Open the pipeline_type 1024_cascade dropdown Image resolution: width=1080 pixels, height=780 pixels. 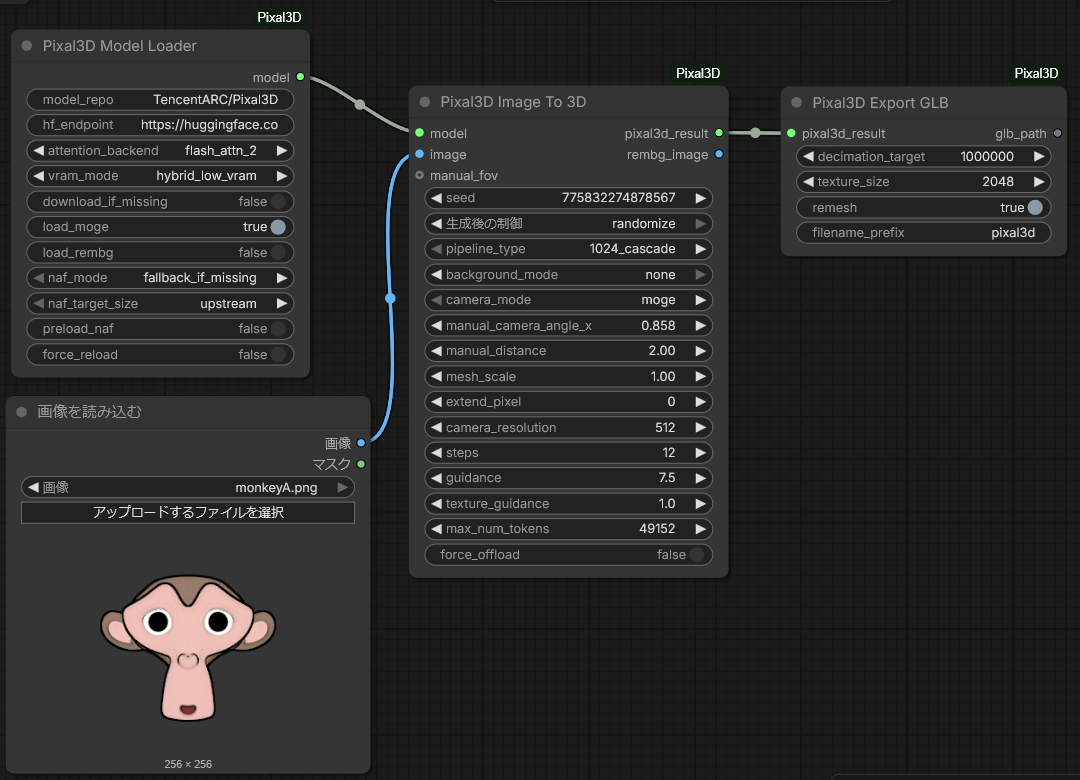pyautogui.click(x=568, y=249)
